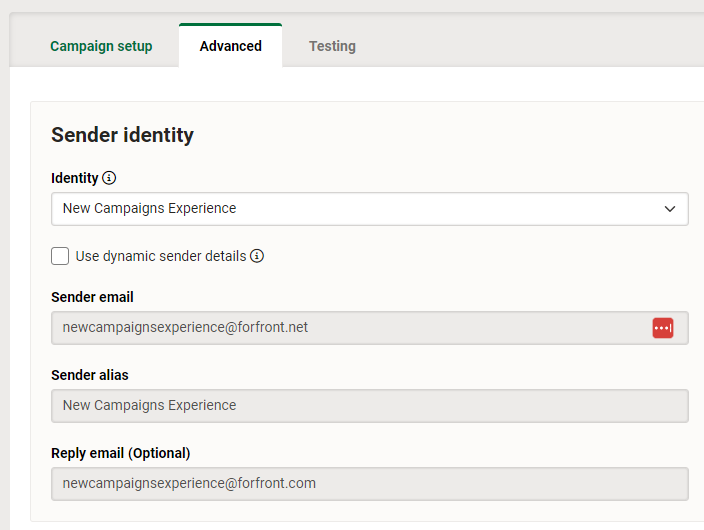
Task: Click the Sender email label
Action: pos(92,297)
